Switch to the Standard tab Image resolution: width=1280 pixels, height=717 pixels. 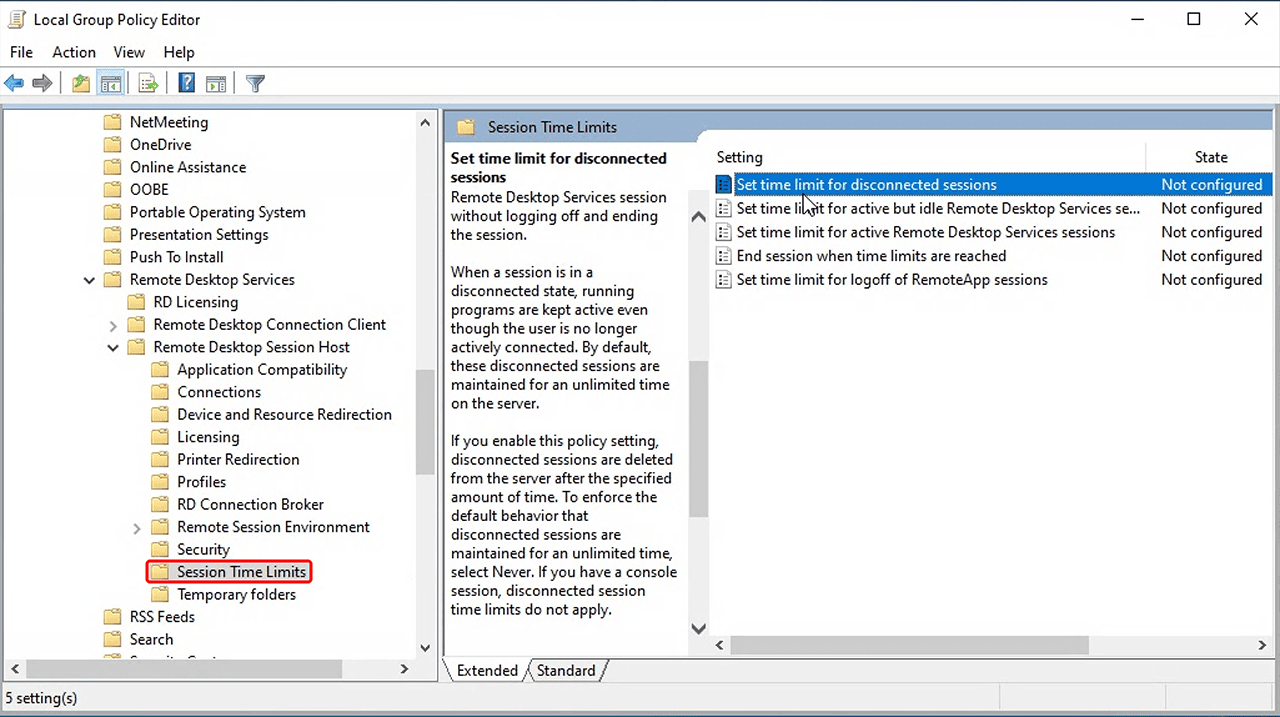click(x=565, y=670)
